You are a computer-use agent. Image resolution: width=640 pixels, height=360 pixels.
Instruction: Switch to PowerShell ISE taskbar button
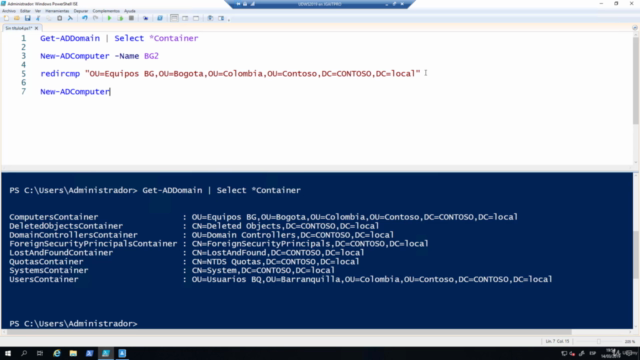click(106, 353)
